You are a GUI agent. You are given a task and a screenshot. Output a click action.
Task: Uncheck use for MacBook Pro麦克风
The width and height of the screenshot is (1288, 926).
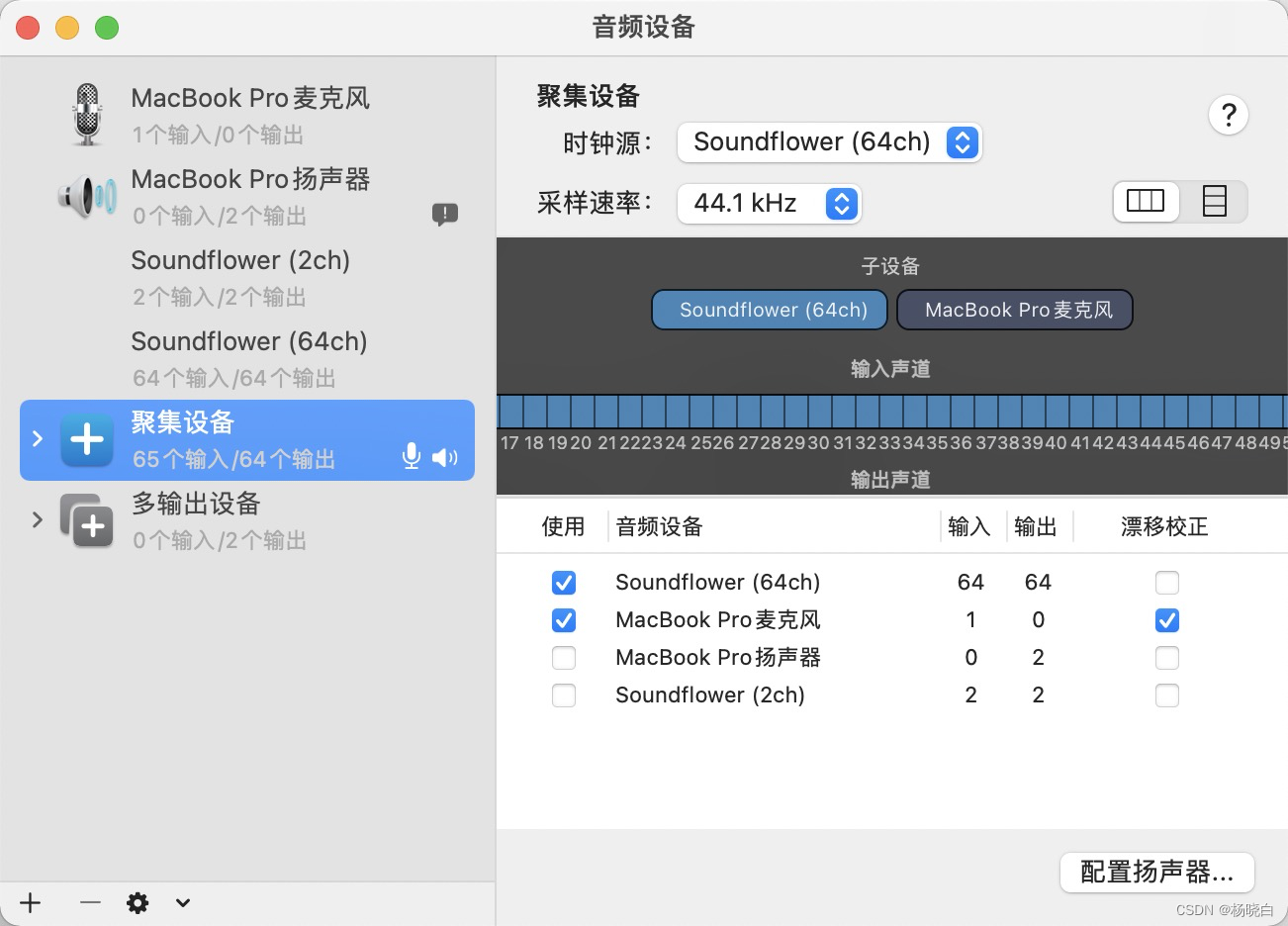pos(564,620)
